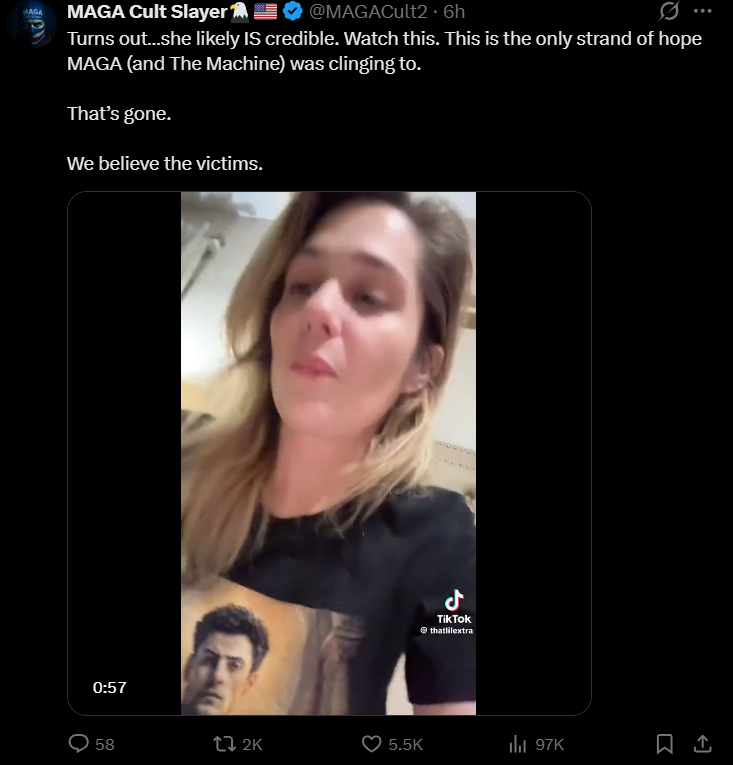
Task: Open the three-dot more options menu
Action: (x=702, y=11)
